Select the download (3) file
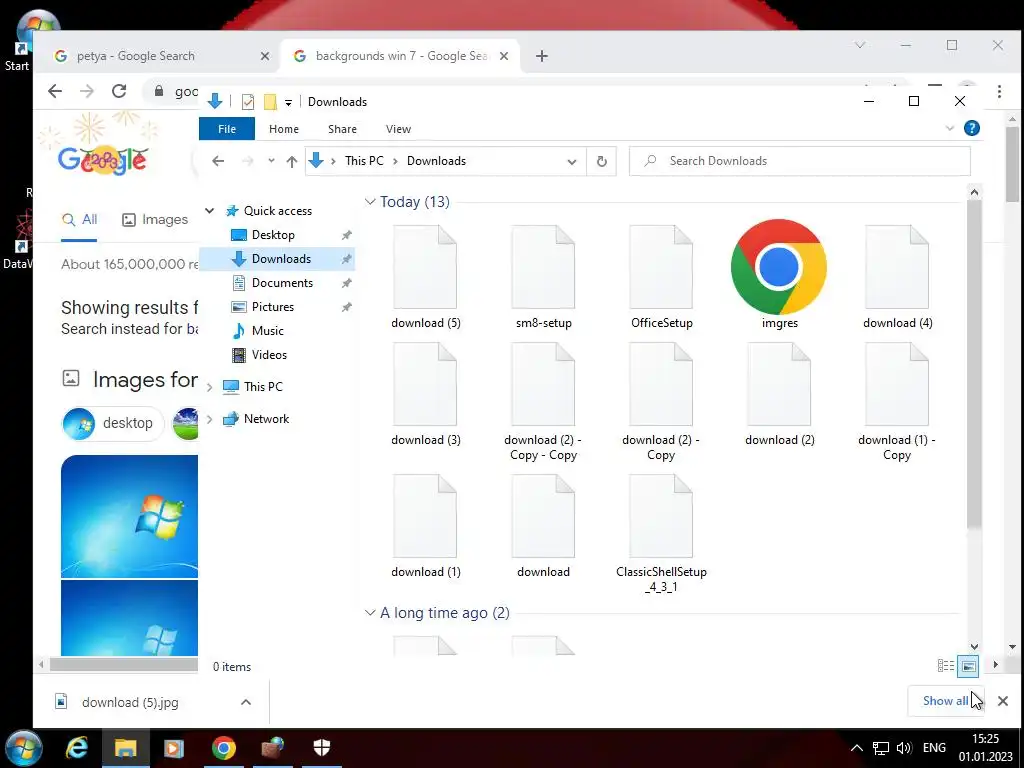Screen dimensions: 1024x768 [425, 395]
